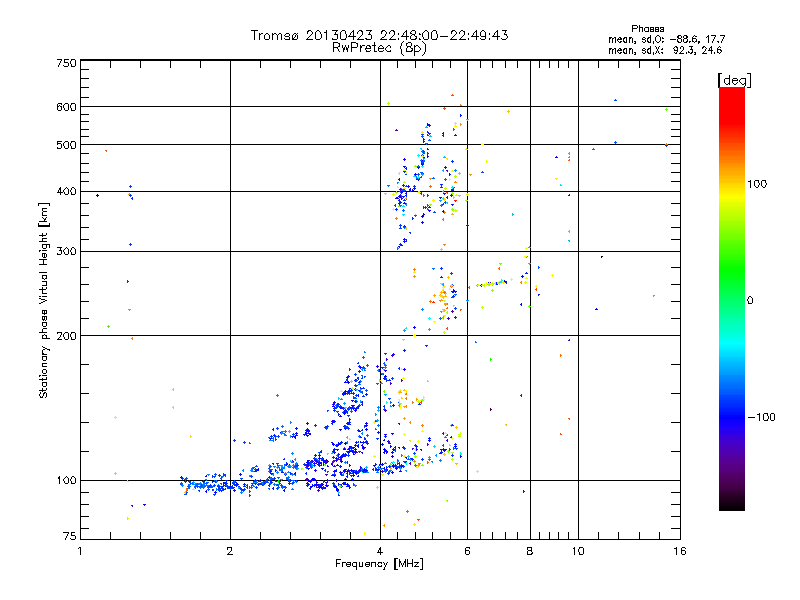Select the 'RwPretec (8p)' subtitle text
This screenshot has width=800, height=600.
pyautogui.click(x=379, y=48)
